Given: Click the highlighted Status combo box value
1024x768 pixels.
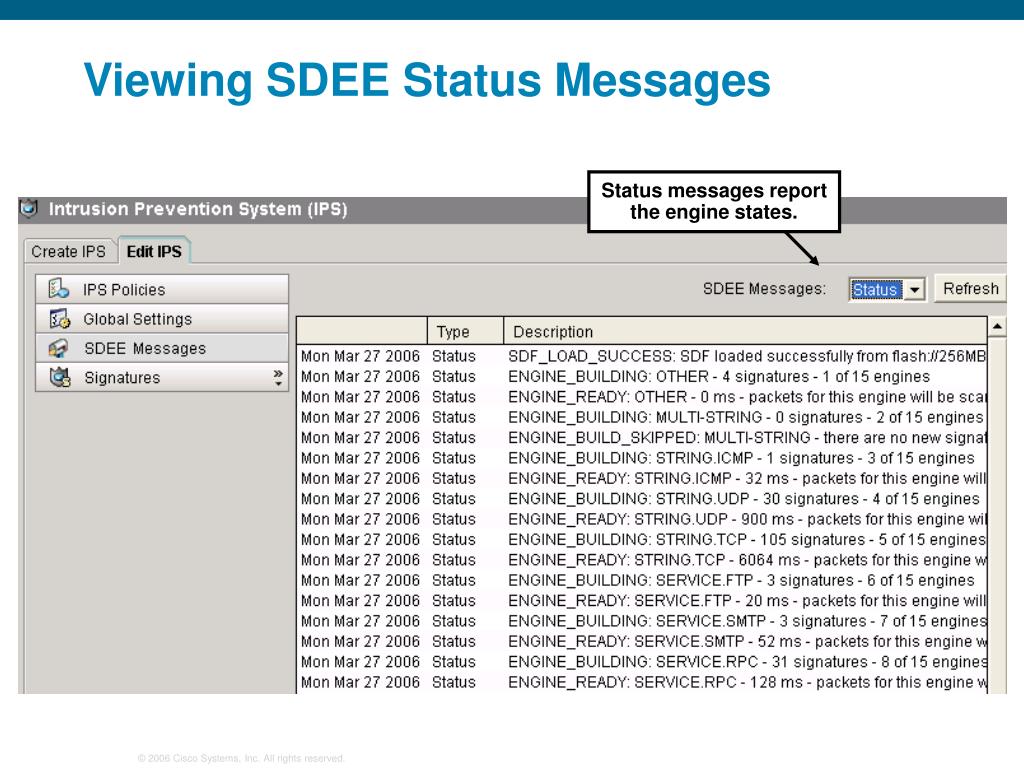Looking at the screenshot, I should [876, 289].
